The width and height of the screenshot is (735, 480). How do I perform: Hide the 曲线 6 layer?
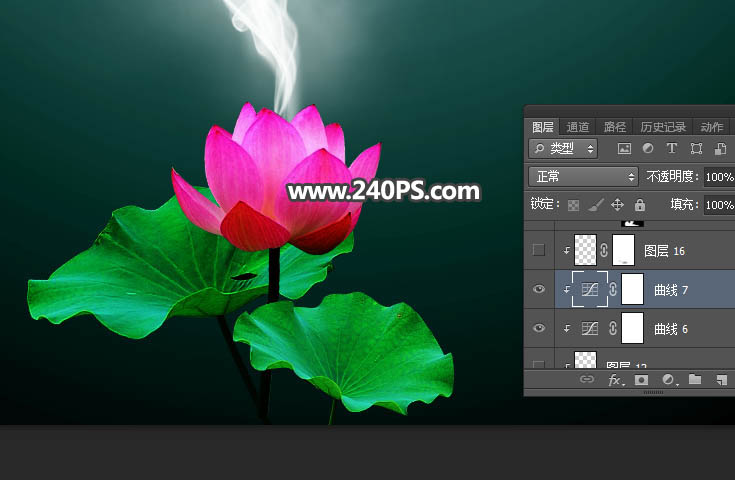pyautogui.click(x=540, y=328)
